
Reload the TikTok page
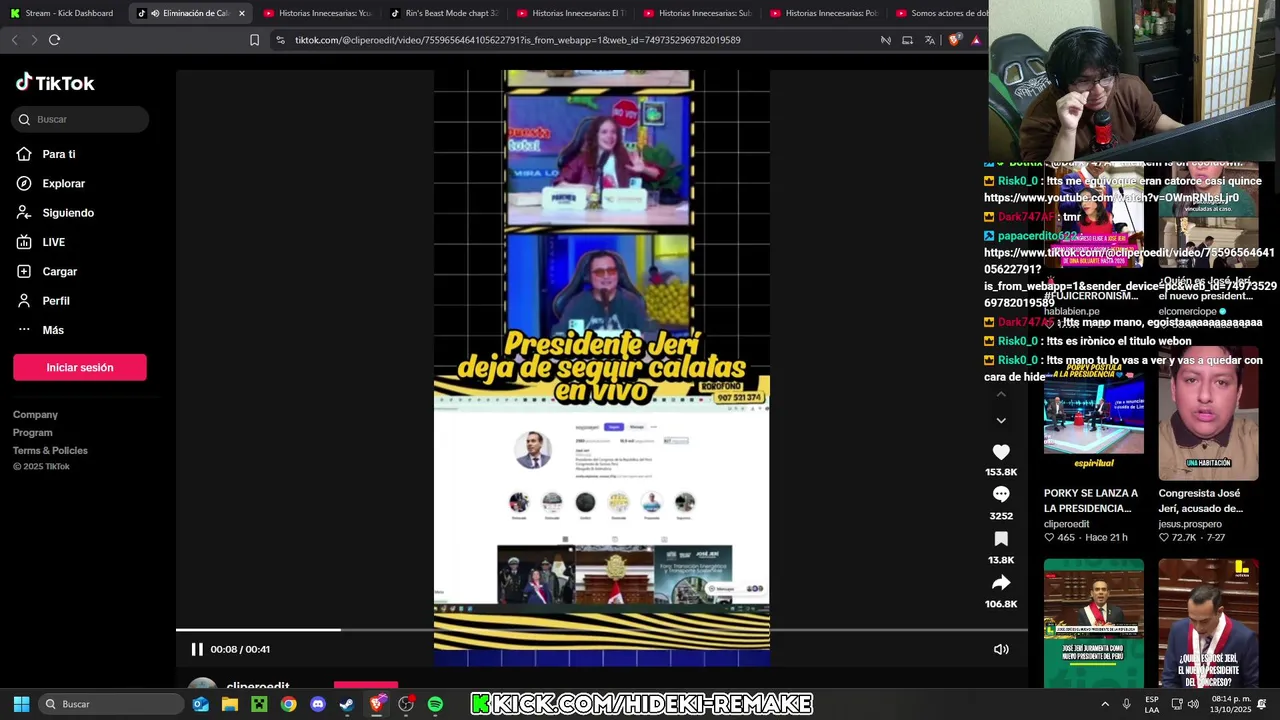coord(54,40)
